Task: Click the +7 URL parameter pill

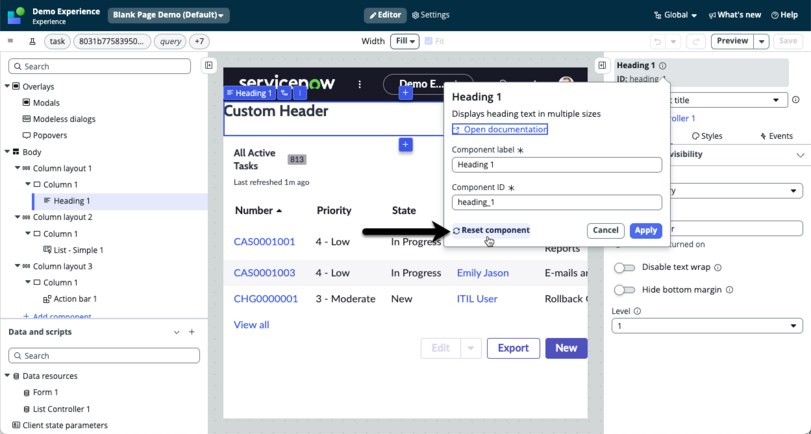Action: coord(200,41)
